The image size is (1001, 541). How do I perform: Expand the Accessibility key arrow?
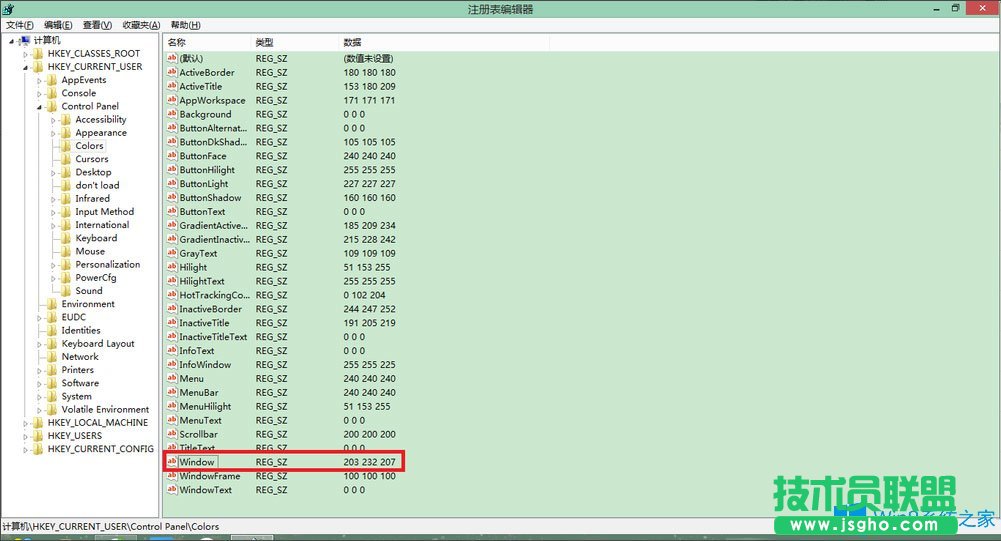click(x=54, y=120)
